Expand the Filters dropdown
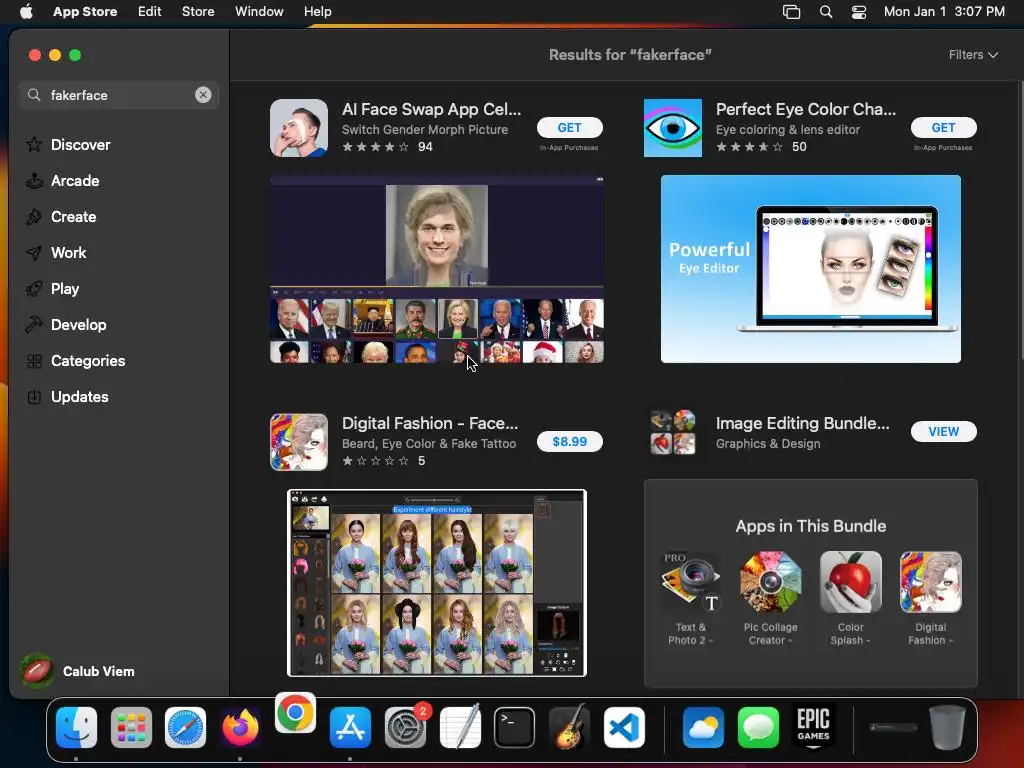The height and width of the screenshot is (768, 1024). (973, 55)
